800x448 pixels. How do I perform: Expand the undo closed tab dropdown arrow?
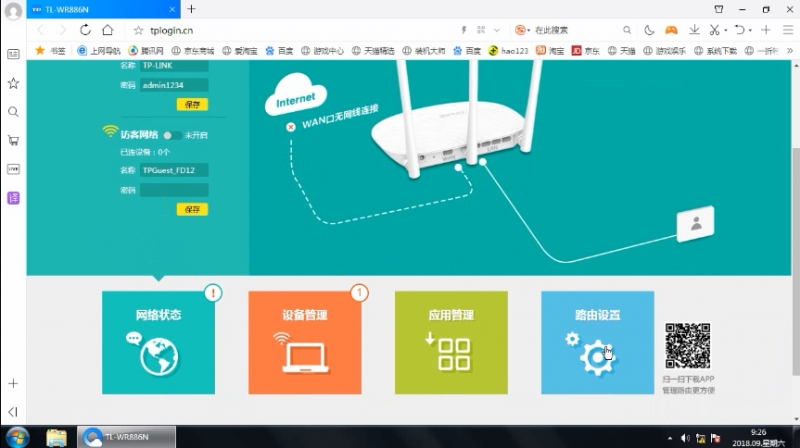tap(751, 30)
